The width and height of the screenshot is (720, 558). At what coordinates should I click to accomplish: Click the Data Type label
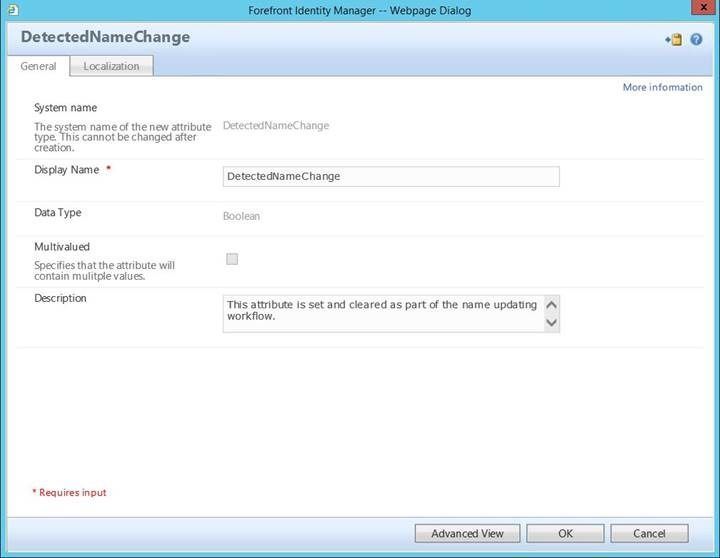(x=58, y=212)
